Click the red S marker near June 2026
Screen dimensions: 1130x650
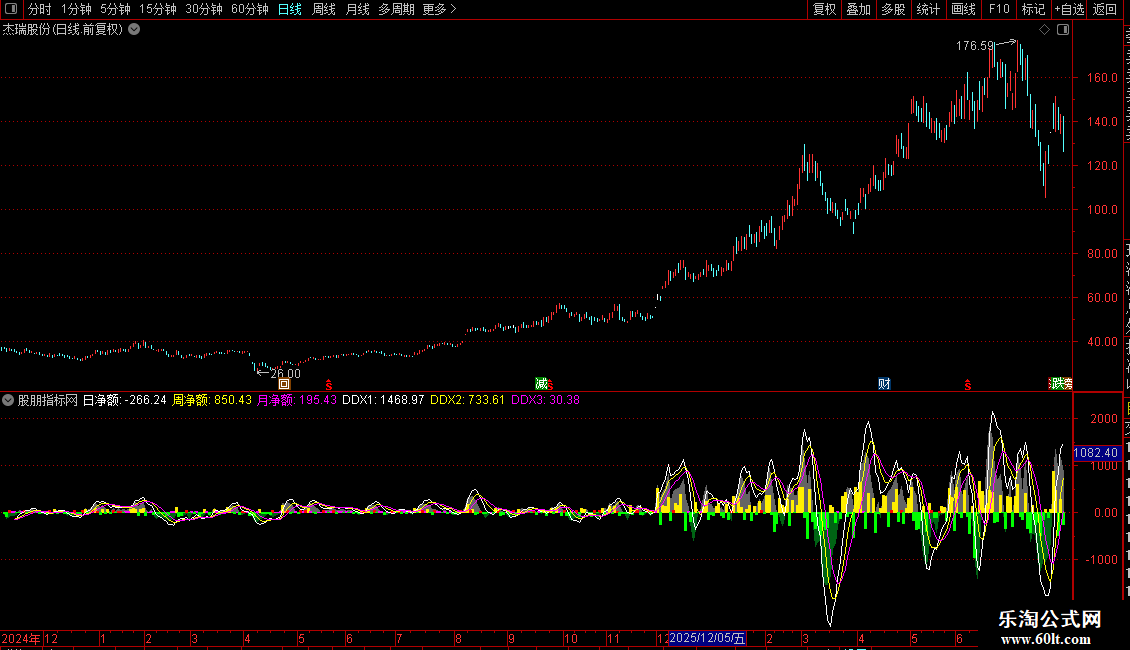click(x=967, y=386)
